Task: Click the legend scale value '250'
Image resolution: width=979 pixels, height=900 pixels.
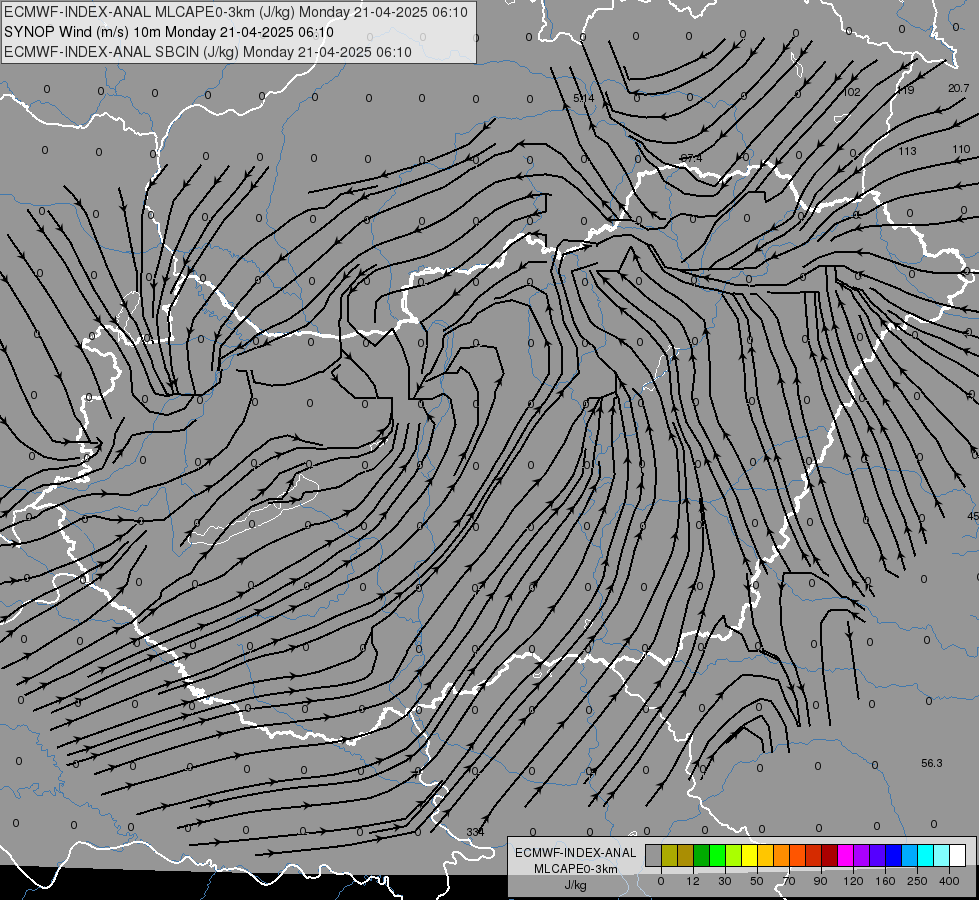Action: tap(917, 881)
